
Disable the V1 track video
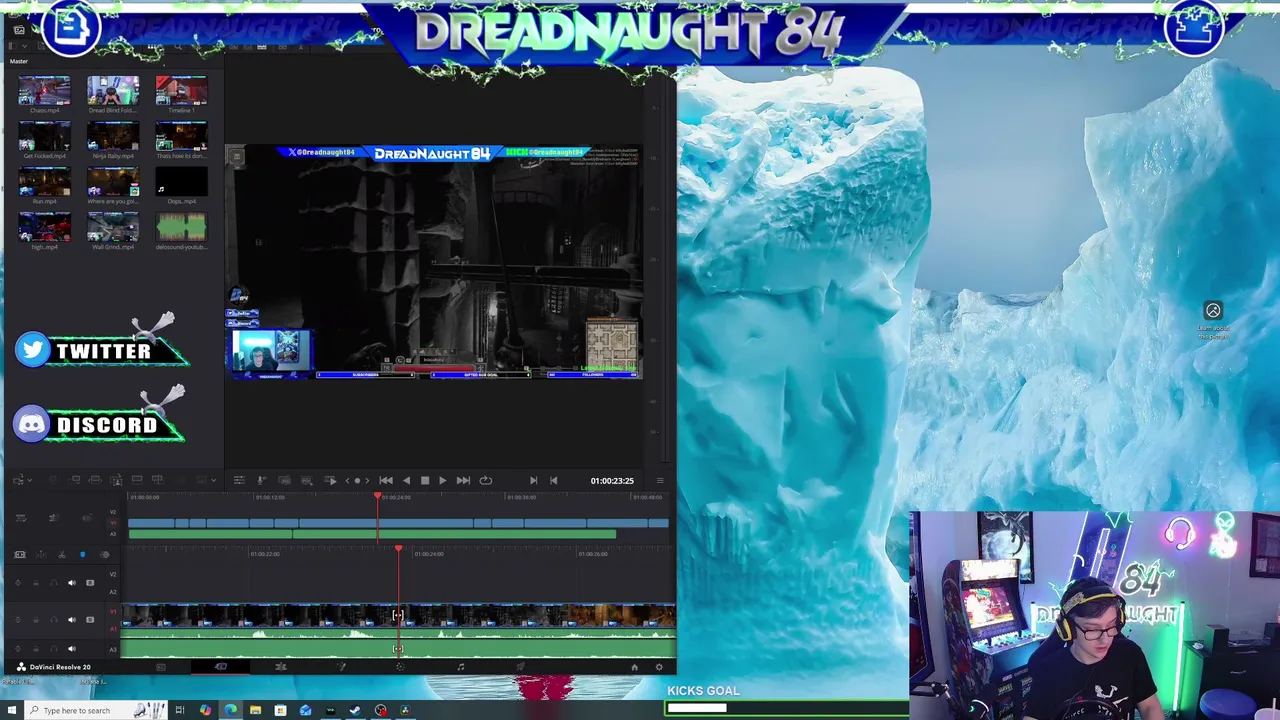(90, 620)
